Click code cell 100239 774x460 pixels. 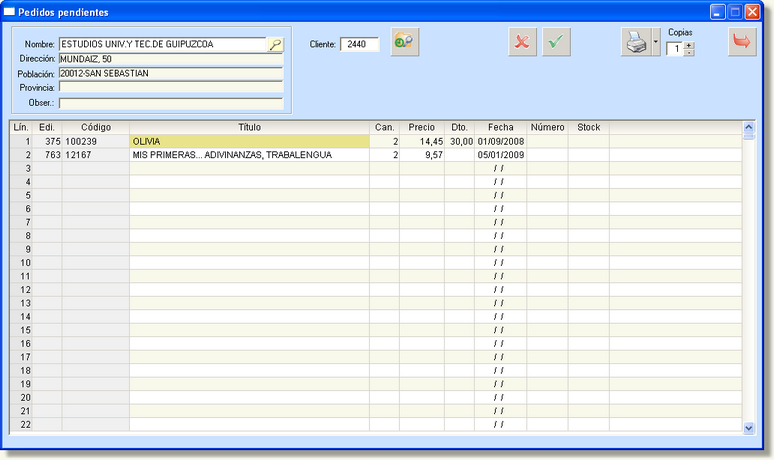click(96, 142)
